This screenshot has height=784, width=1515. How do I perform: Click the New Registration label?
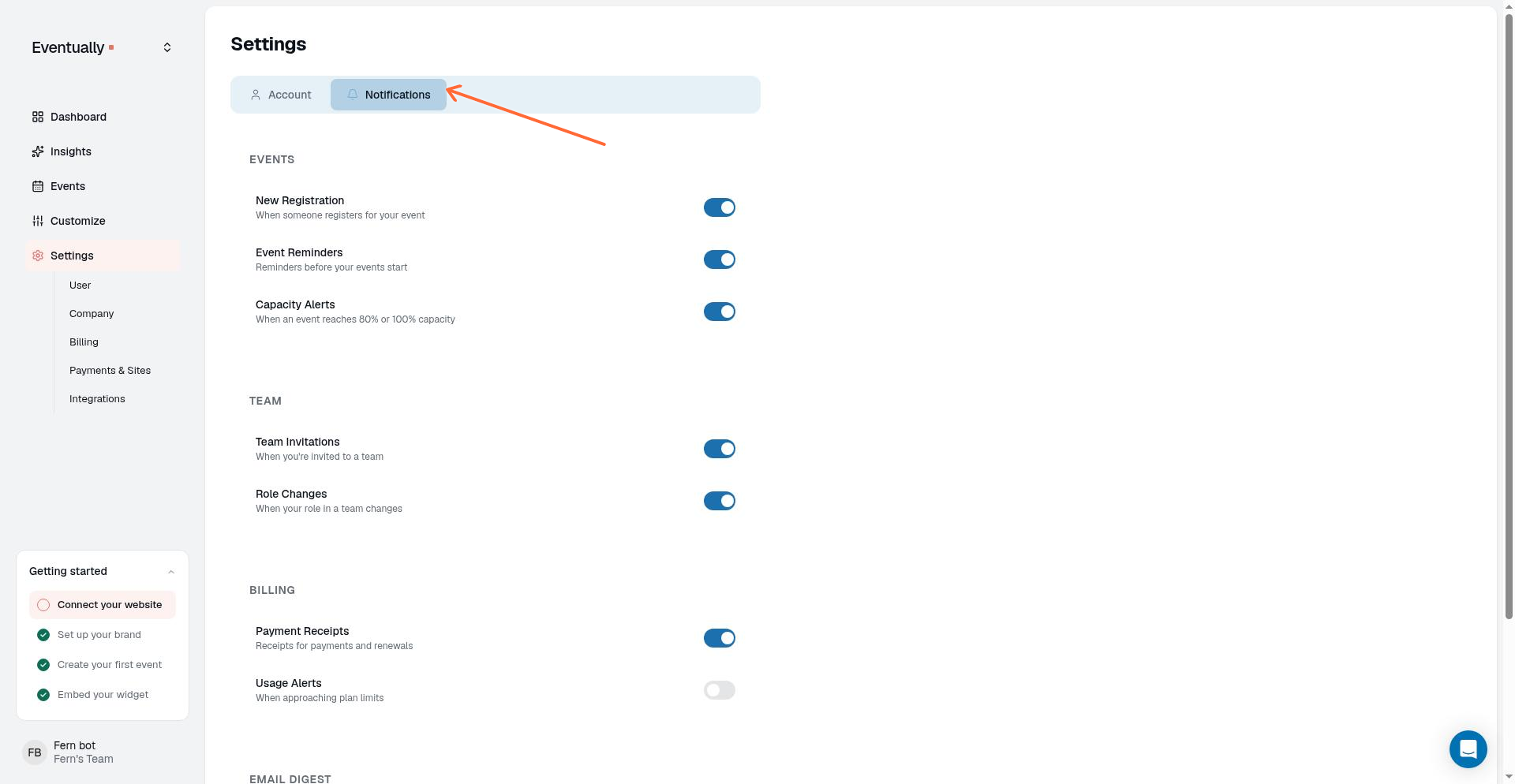point(300,200)
